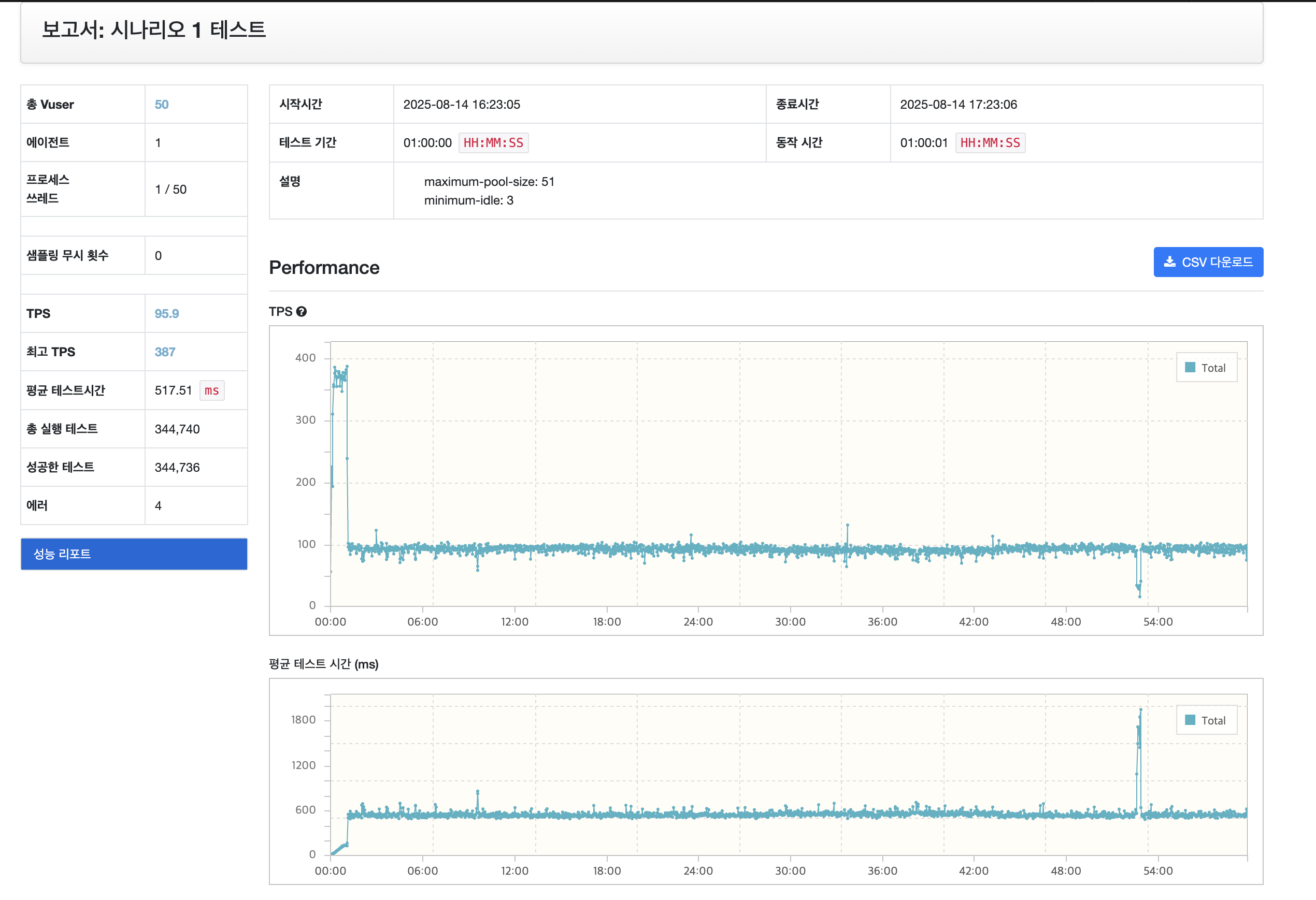Click the 에러 count 4
Image resolution: width=1316 pixels, height=900 pixels.
point(158,505)
